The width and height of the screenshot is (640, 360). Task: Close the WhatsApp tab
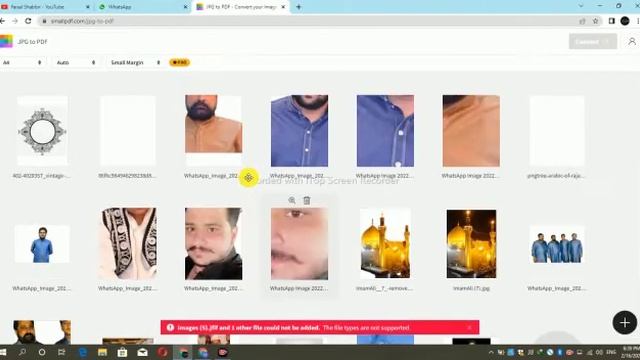pyautogui.click(x=185, y=7)
